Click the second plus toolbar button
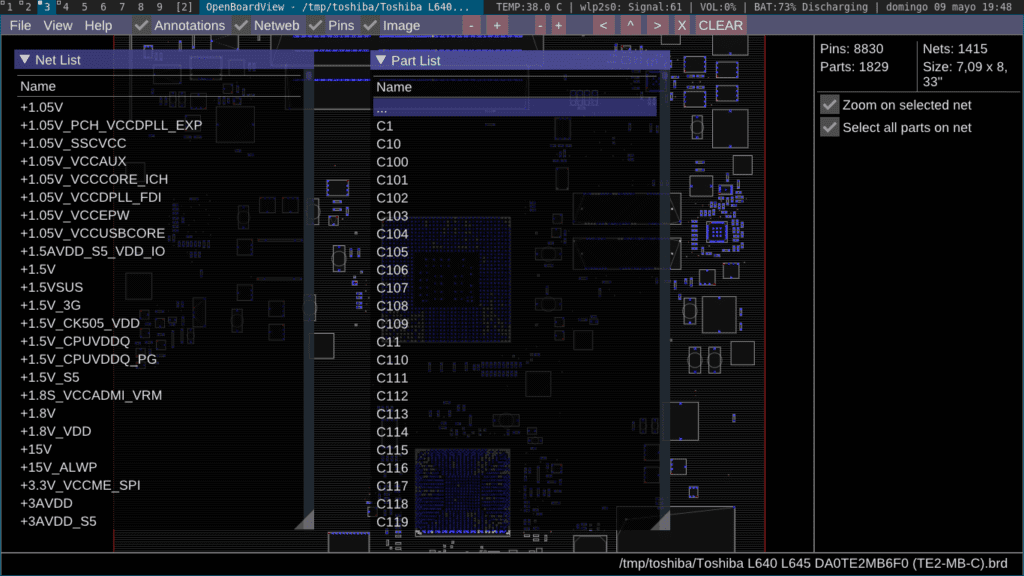Image resolution: width=1024 pixels, height=576 pixels. point(558,25)
